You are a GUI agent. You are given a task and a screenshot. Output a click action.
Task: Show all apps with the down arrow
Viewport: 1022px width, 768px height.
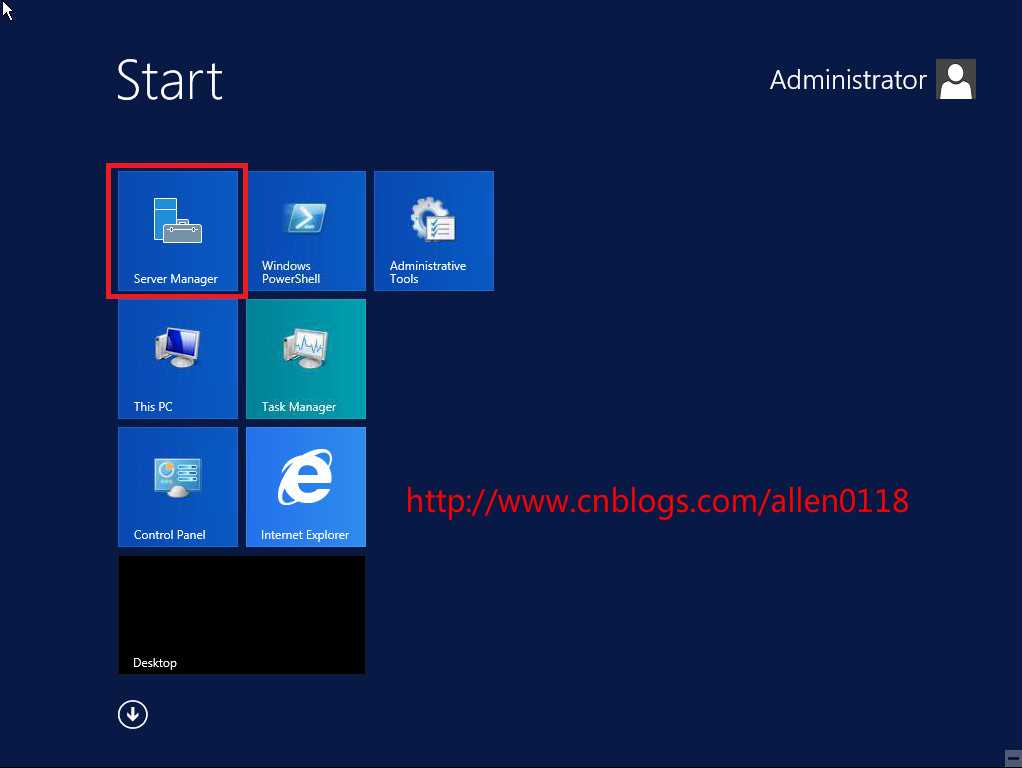(x=133, y=715)
